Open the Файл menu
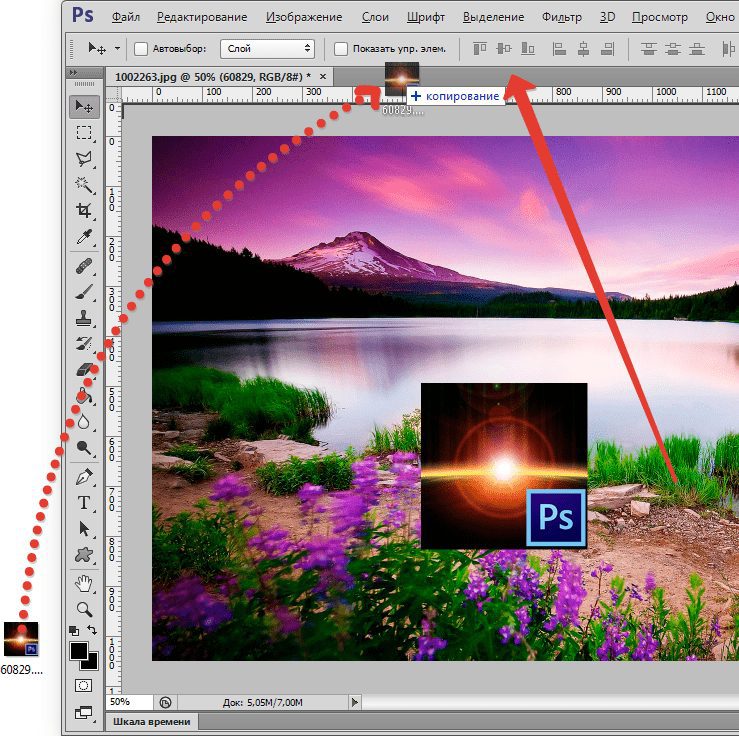739x736 pixels. click(126, 17)
